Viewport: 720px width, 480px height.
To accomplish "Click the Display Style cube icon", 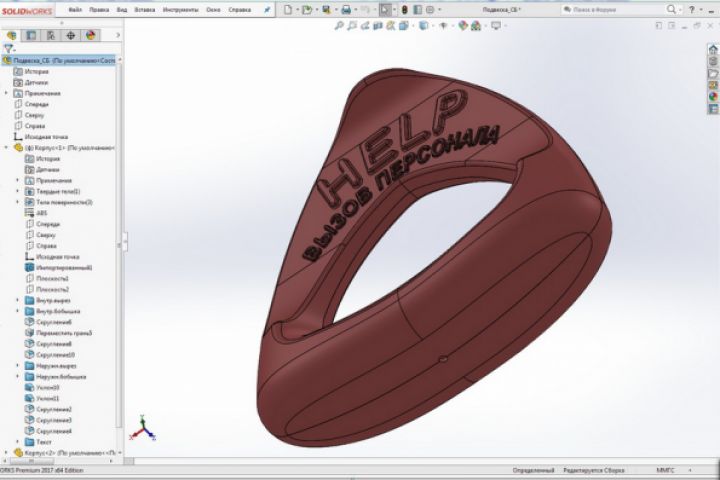I will (x=423, y=26).
